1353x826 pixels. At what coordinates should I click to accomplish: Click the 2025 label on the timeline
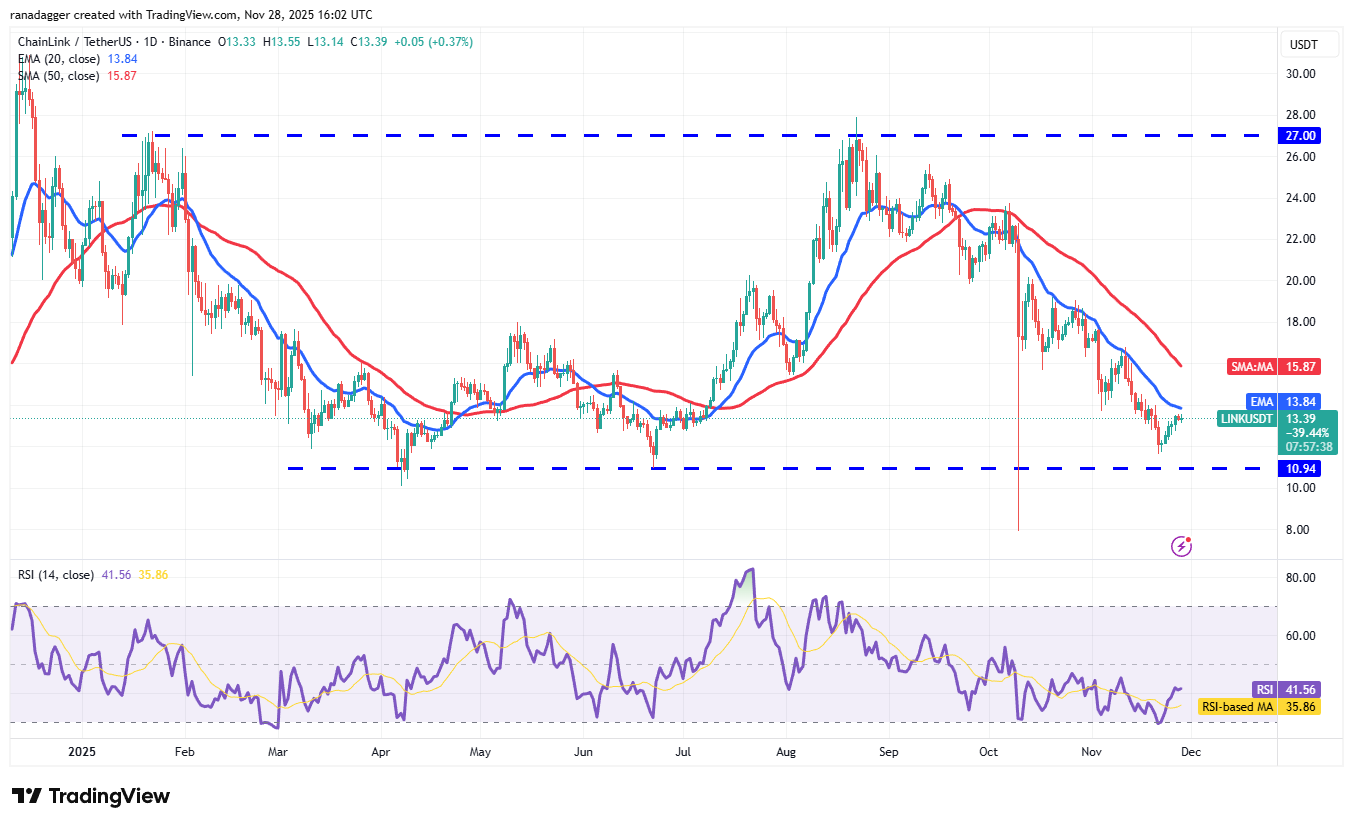[81, 751]
